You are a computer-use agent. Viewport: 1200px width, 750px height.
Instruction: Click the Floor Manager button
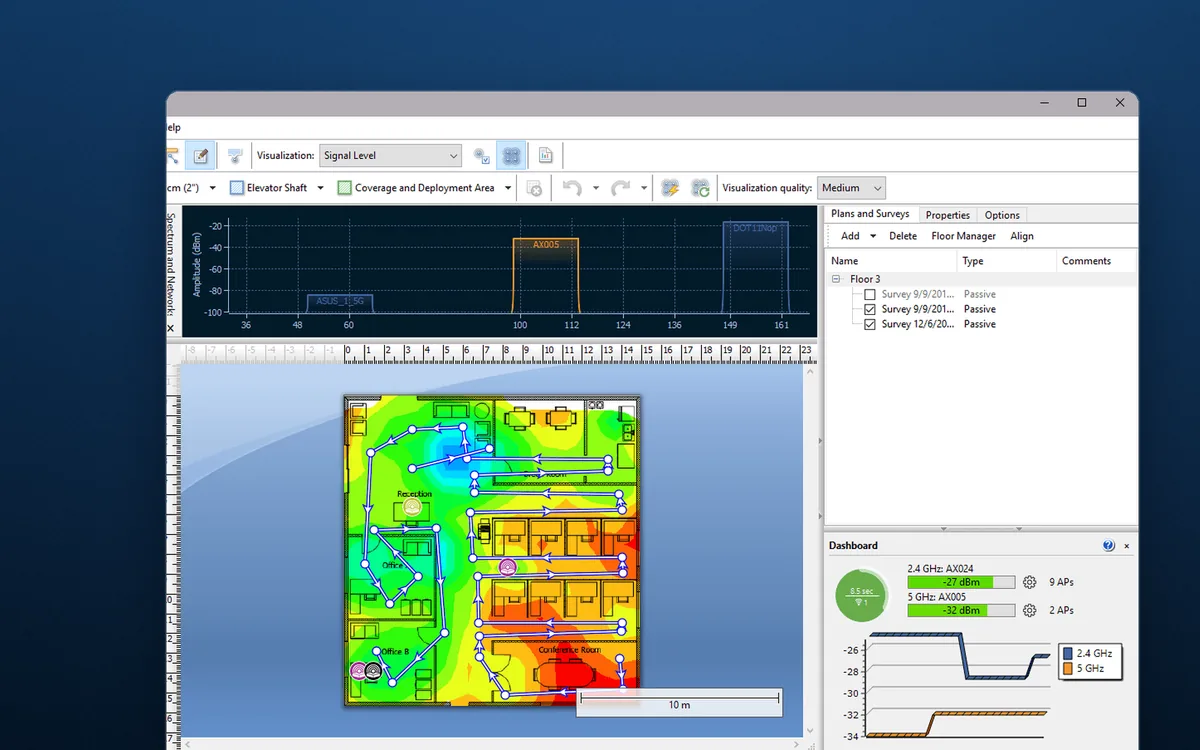click(x=963, y=236)
